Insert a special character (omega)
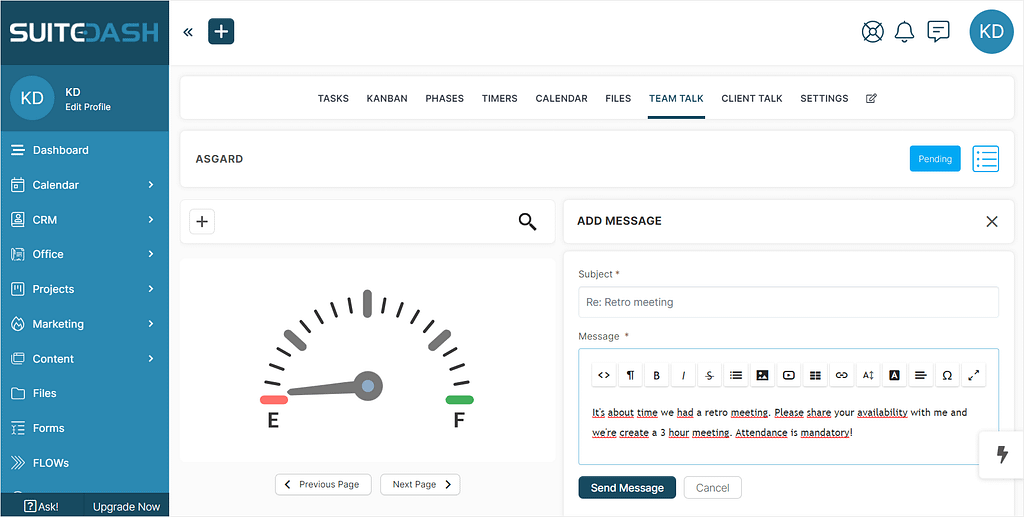The height and width of the screenshot is (517, 1024). (947, 375)
